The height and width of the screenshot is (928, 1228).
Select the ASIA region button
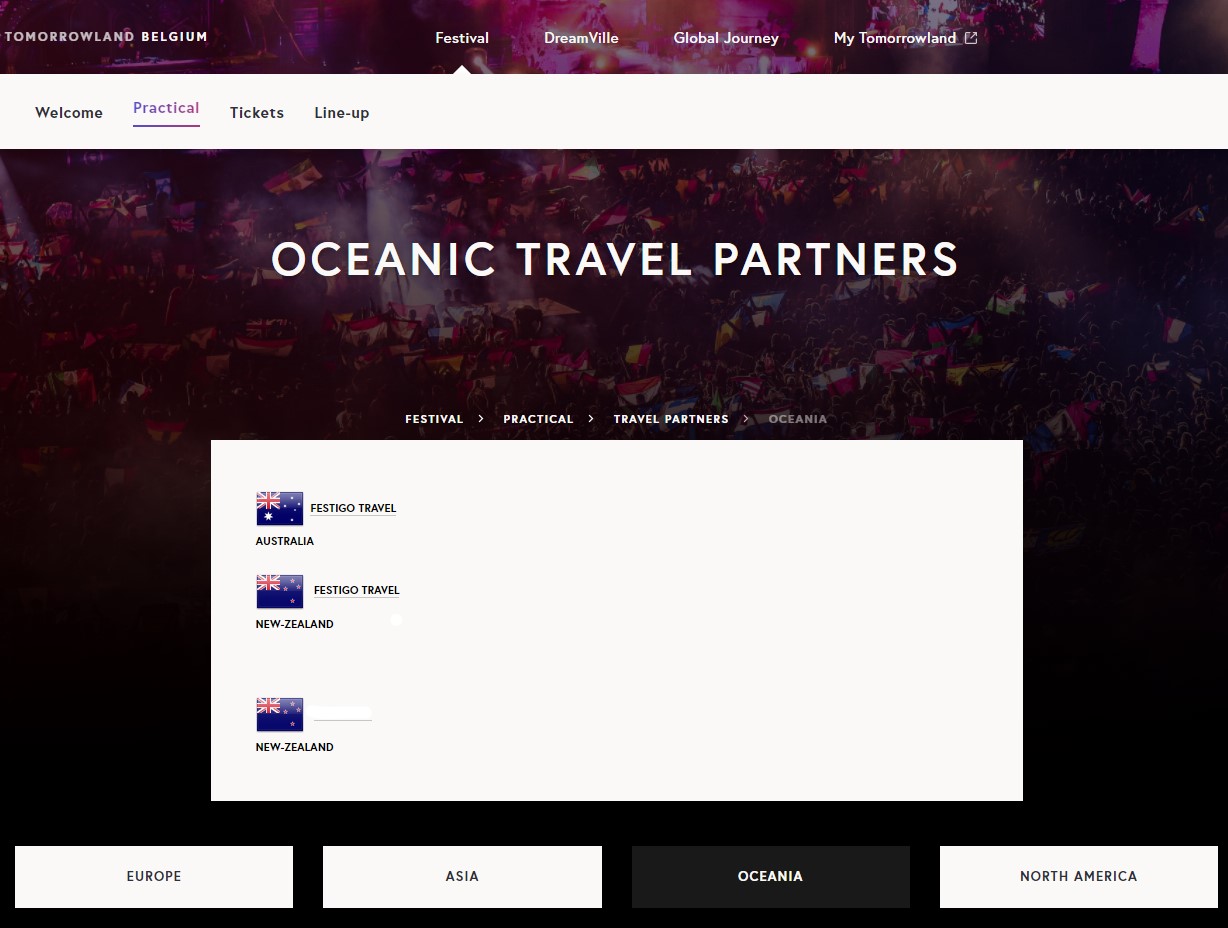coord(462,877)
